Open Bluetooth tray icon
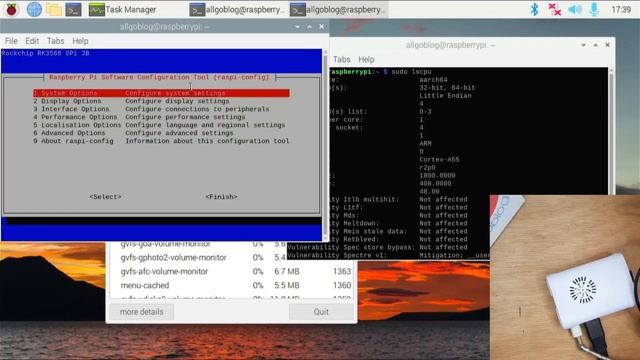 pos(534,9)
